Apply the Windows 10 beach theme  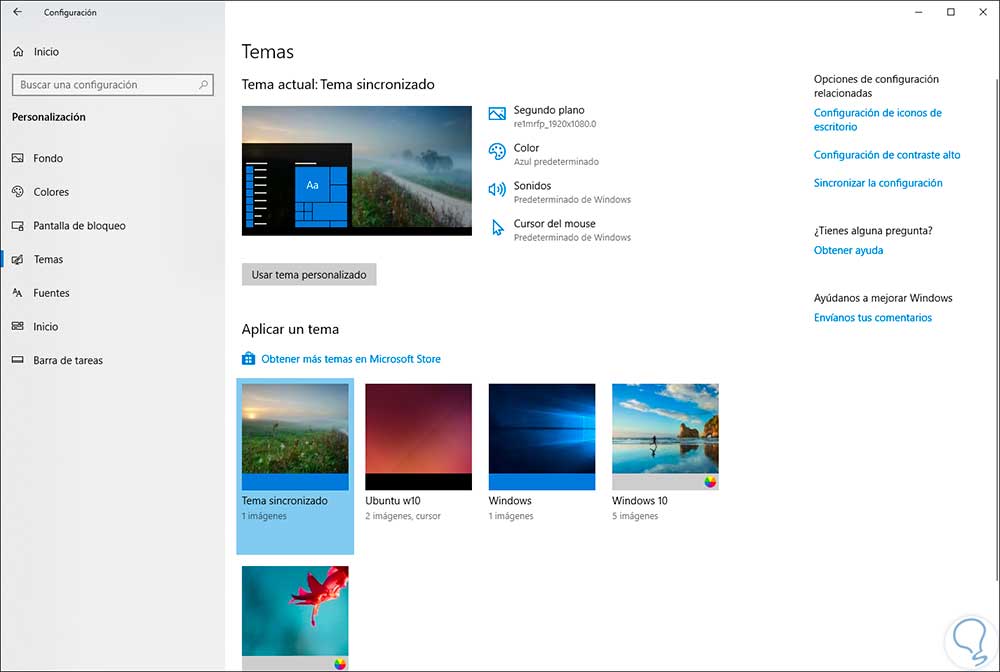click(x=665, y=437)
